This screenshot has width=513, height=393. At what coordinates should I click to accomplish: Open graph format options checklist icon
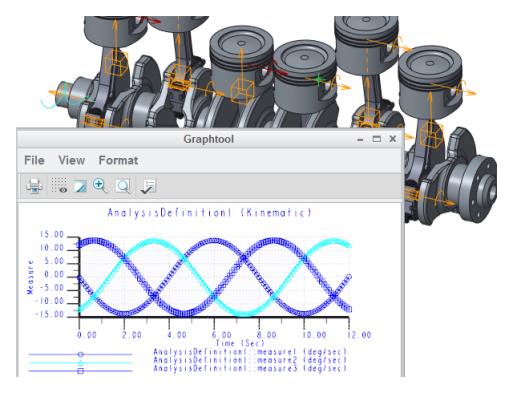(148, 186)
